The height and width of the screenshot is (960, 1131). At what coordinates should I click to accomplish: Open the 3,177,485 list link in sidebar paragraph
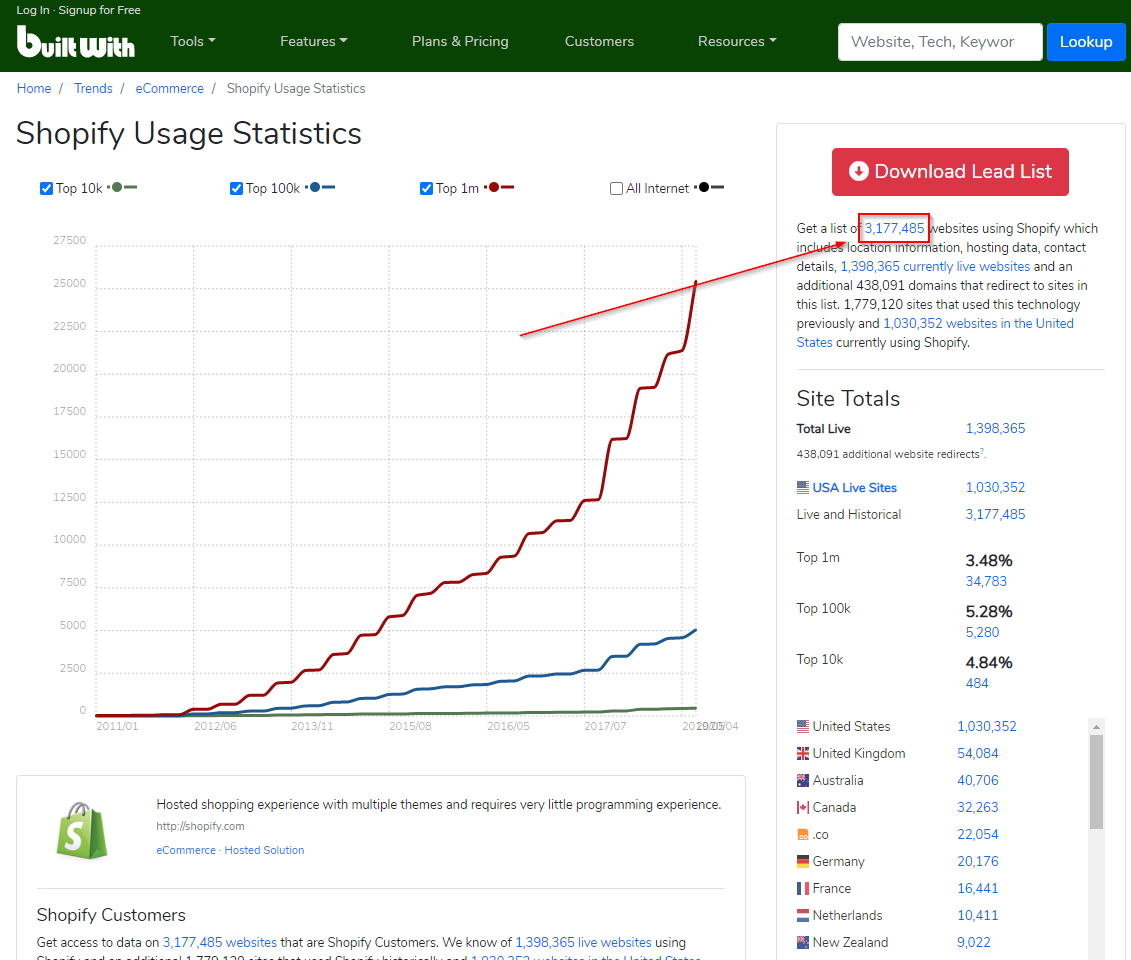(894, 228)
